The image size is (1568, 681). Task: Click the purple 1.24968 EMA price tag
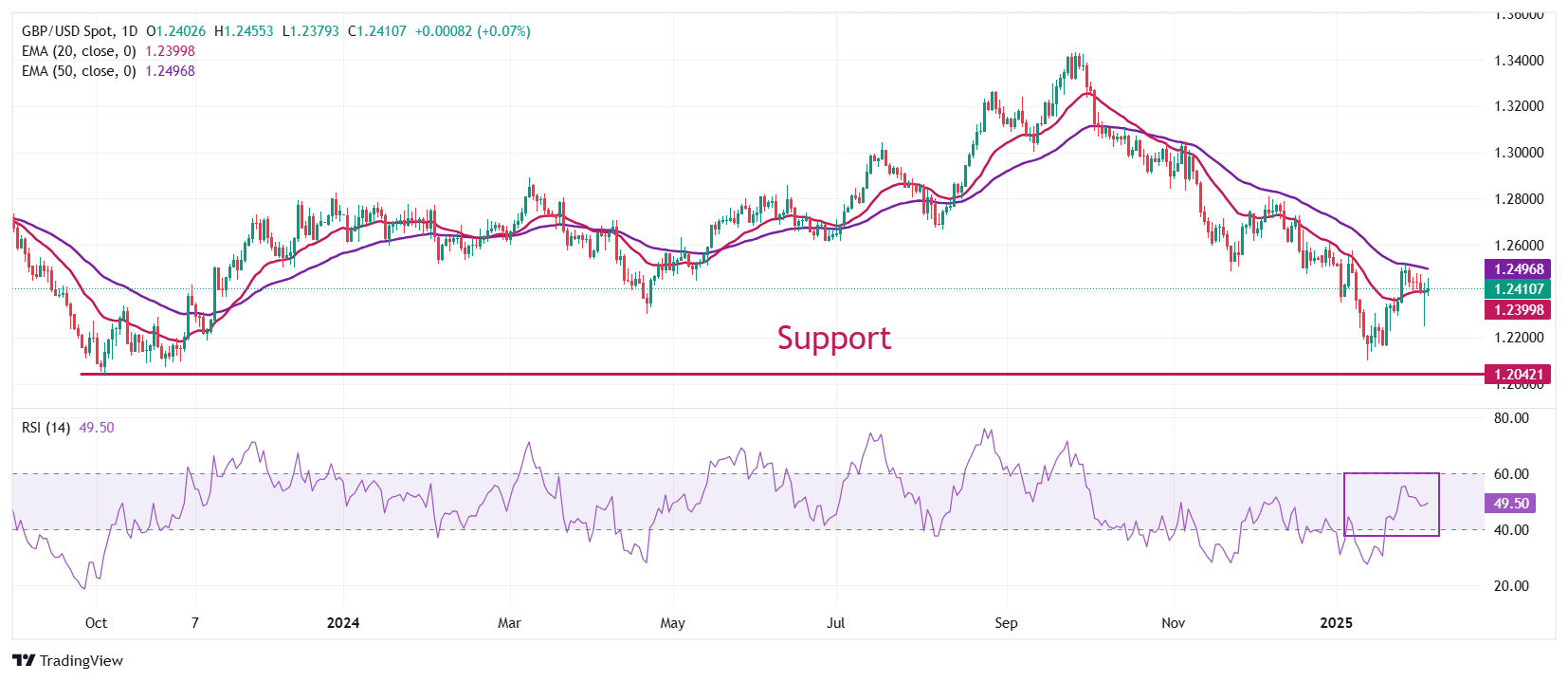point(1519,269)
